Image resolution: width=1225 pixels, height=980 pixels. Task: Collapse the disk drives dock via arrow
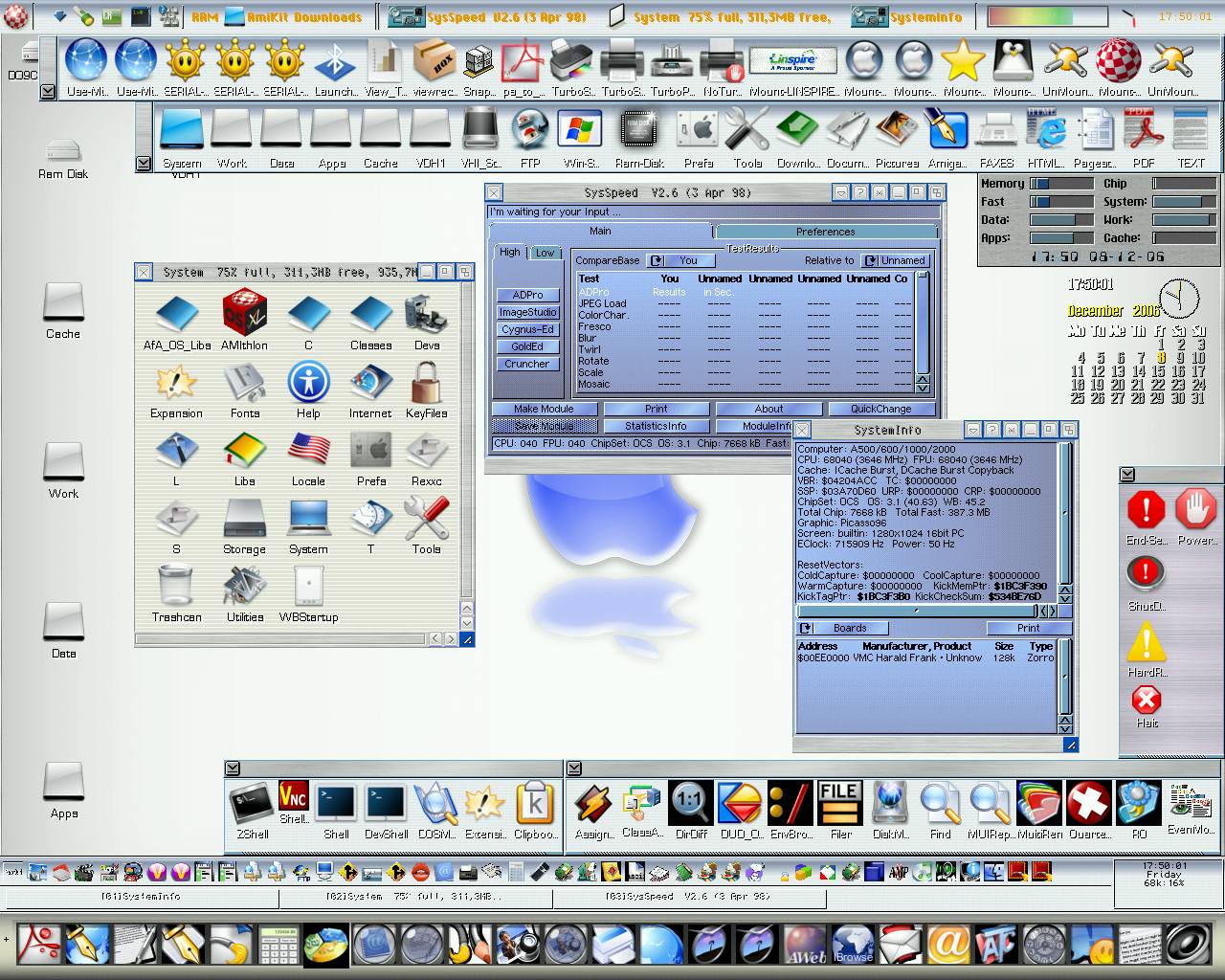pyautogui.click(x=144, y=163)
